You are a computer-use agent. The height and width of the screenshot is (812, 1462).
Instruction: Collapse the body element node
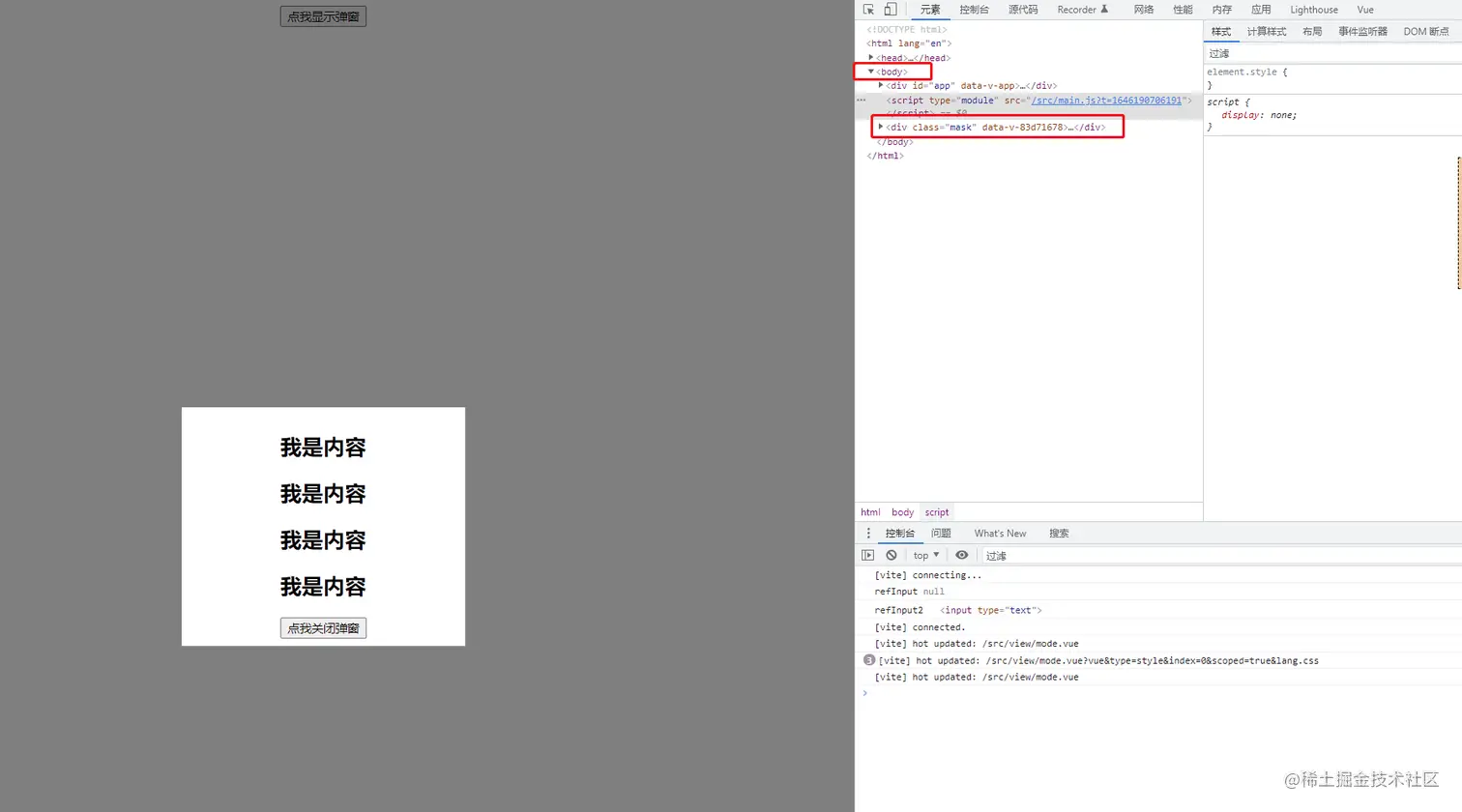point(871,72)
